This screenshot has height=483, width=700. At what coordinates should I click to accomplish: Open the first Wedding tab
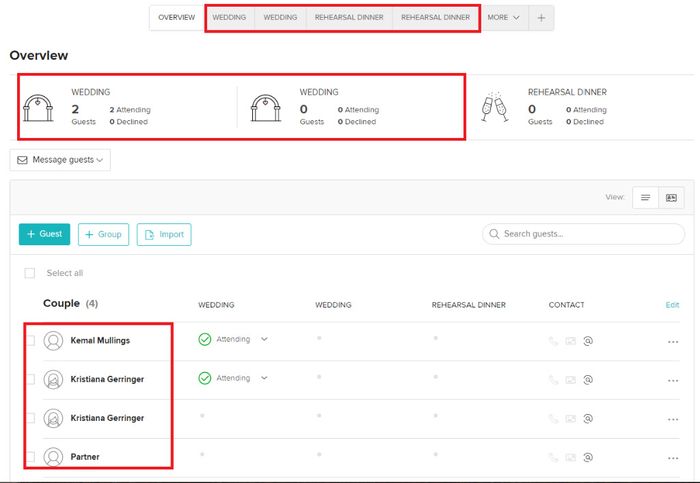click(229, 18)
